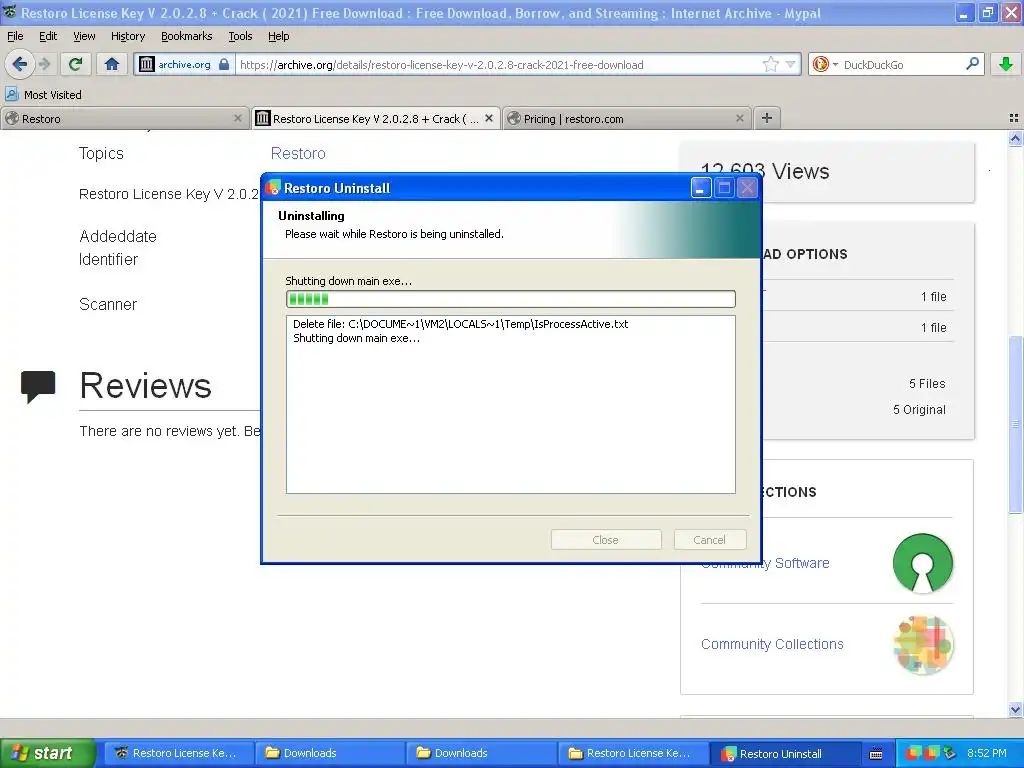
Task: Open the View menu
Action: [x=84, y=36]
